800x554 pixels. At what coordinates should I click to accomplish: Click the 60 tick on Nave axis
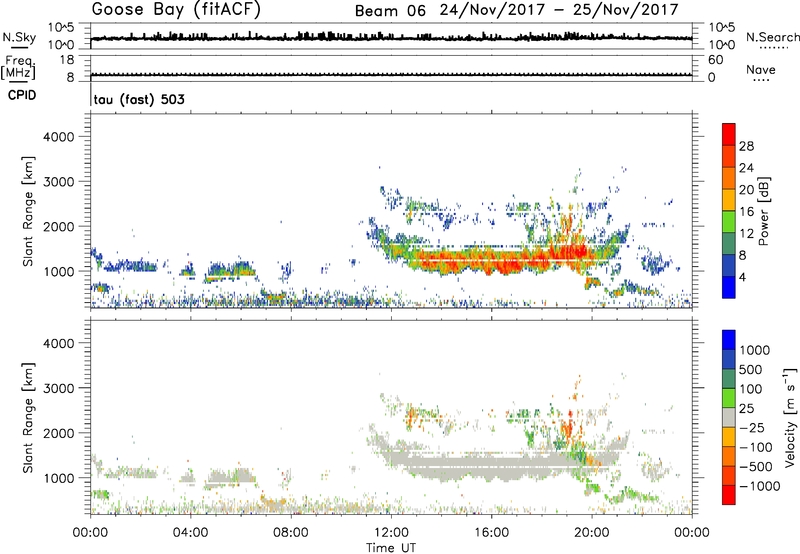[x=715, y=60]
